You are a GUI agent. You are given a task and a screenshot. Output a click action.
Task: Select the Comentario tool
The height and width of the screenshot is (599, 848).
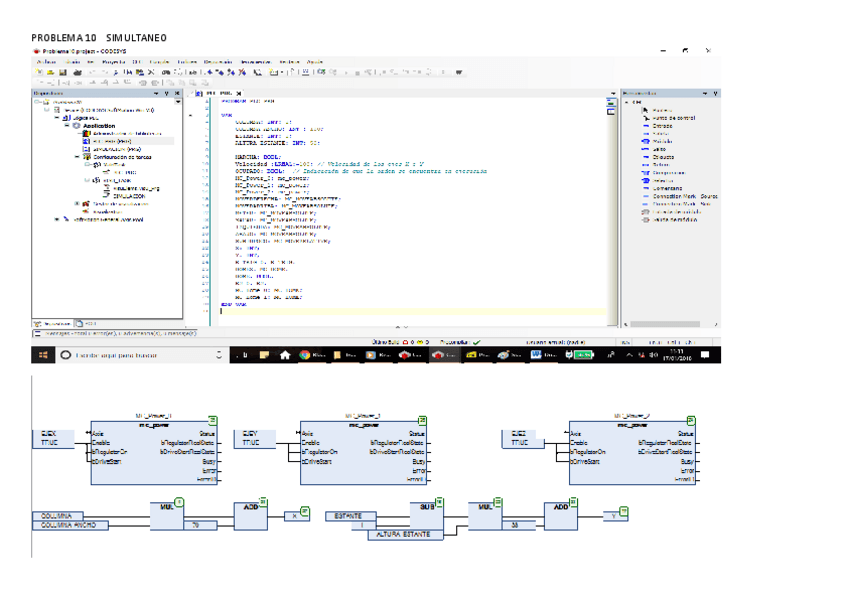point(667,188)
